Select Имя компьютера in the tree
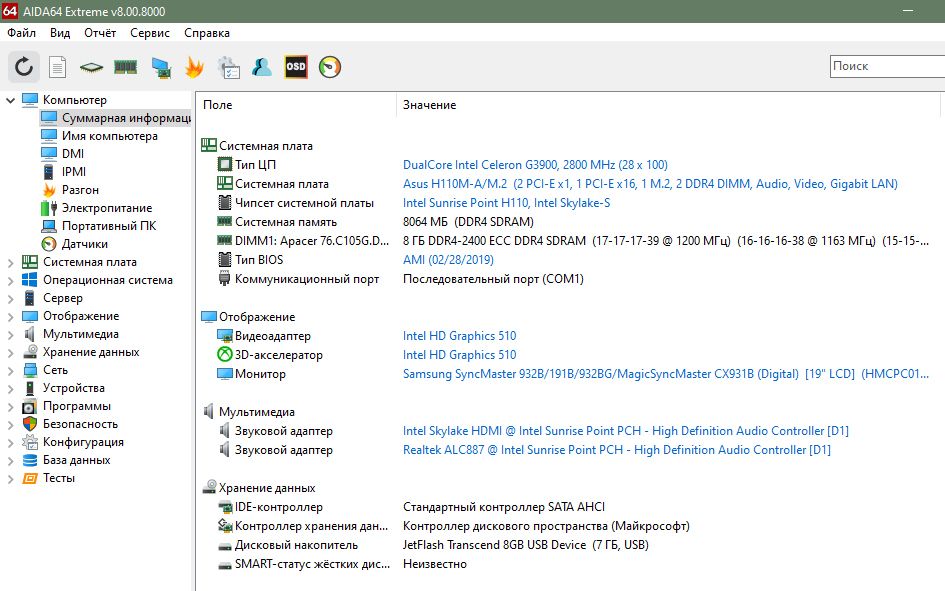Viewport: 945px width, 591px height. tap(110, 136)
